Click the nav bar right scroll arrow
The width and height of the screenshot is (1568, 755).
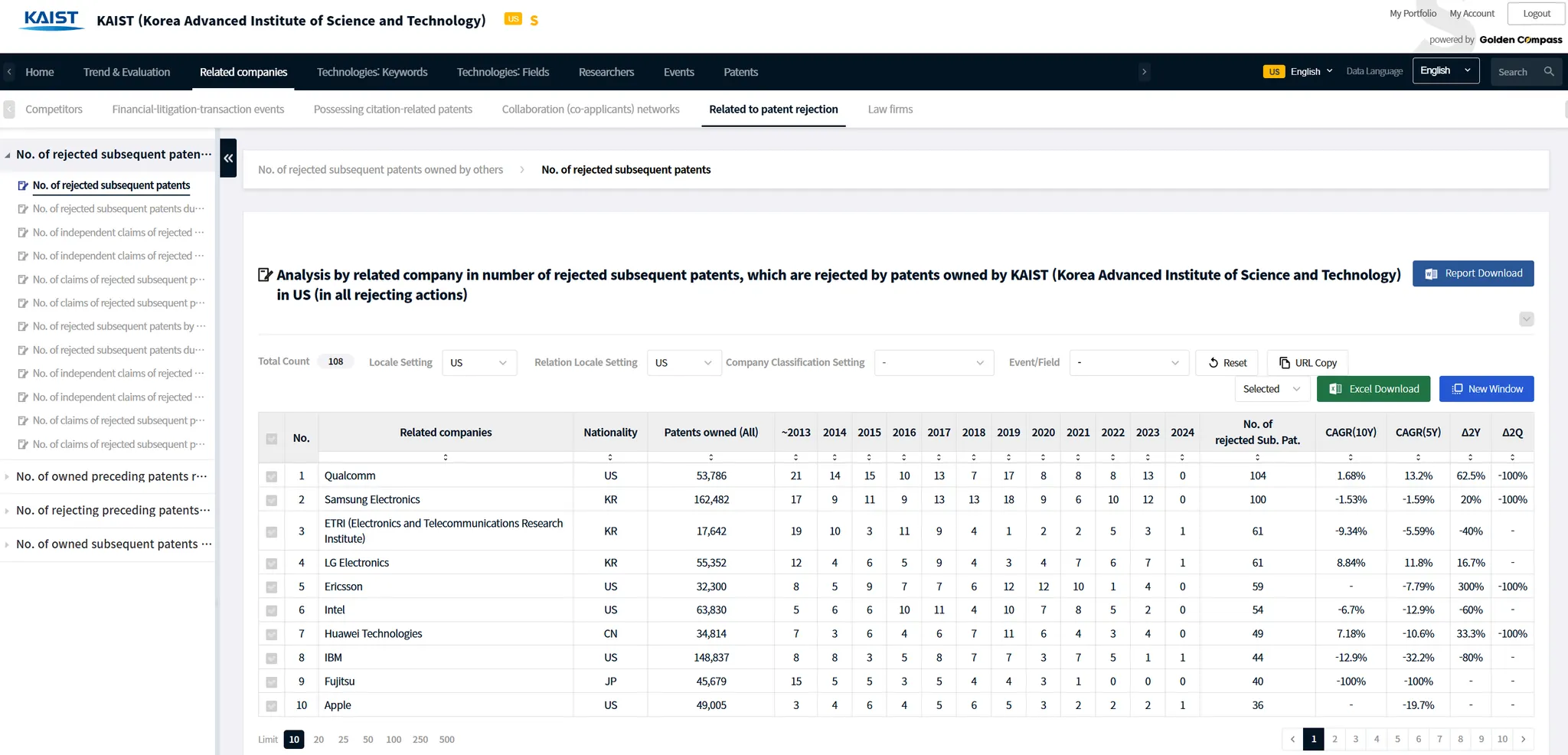tap(1144, 72)
